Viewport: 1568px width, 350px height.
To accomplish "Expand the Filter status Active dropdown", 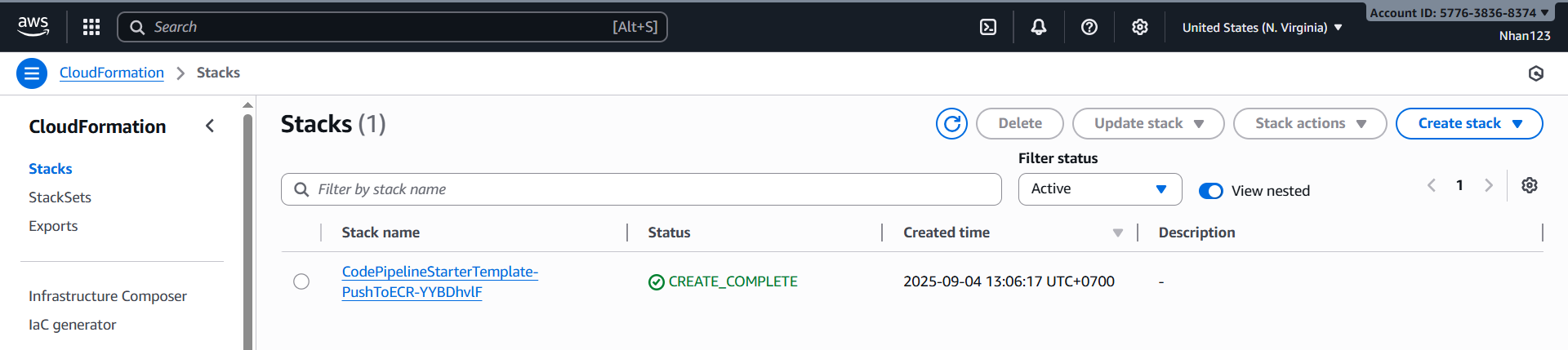I will pos(1099,189).
